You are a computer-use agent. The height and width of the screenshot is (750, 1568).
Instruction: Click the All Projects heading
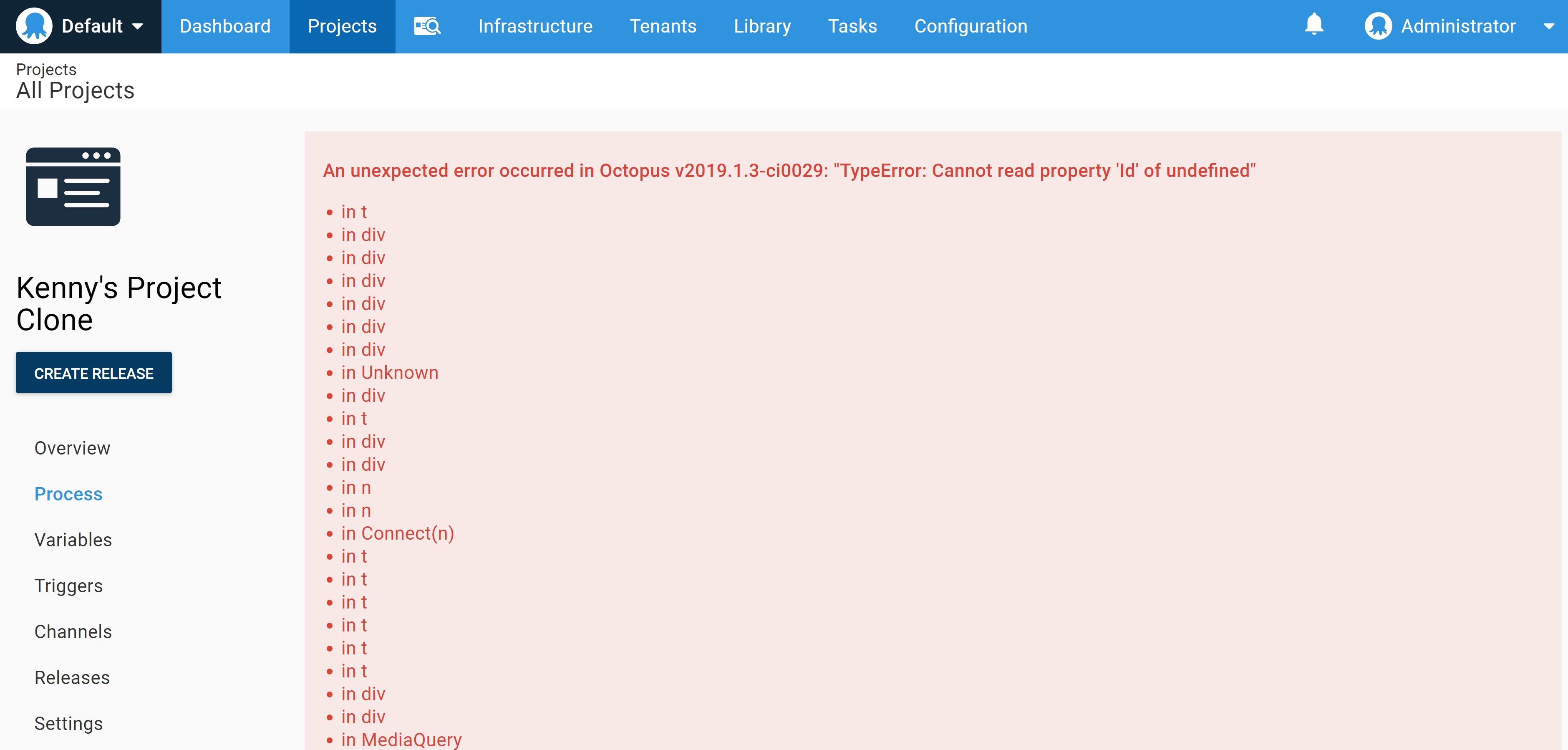75,91
